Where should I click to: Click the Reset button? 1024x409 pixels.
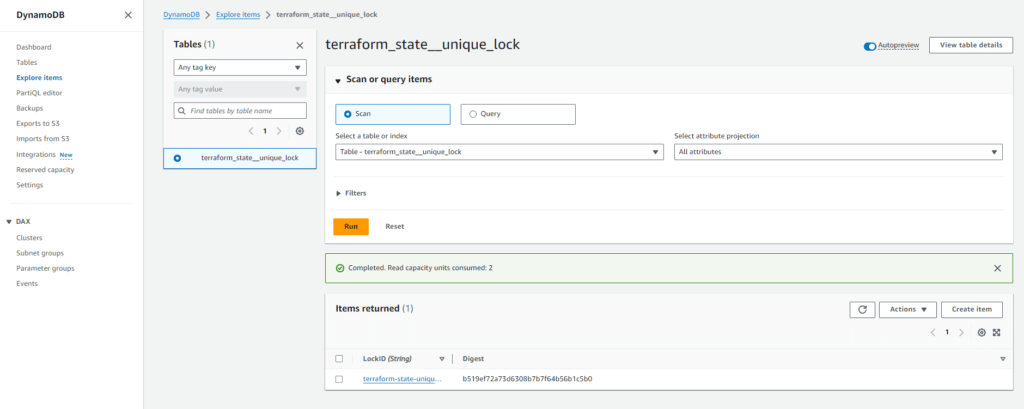[x=394, y=227]
